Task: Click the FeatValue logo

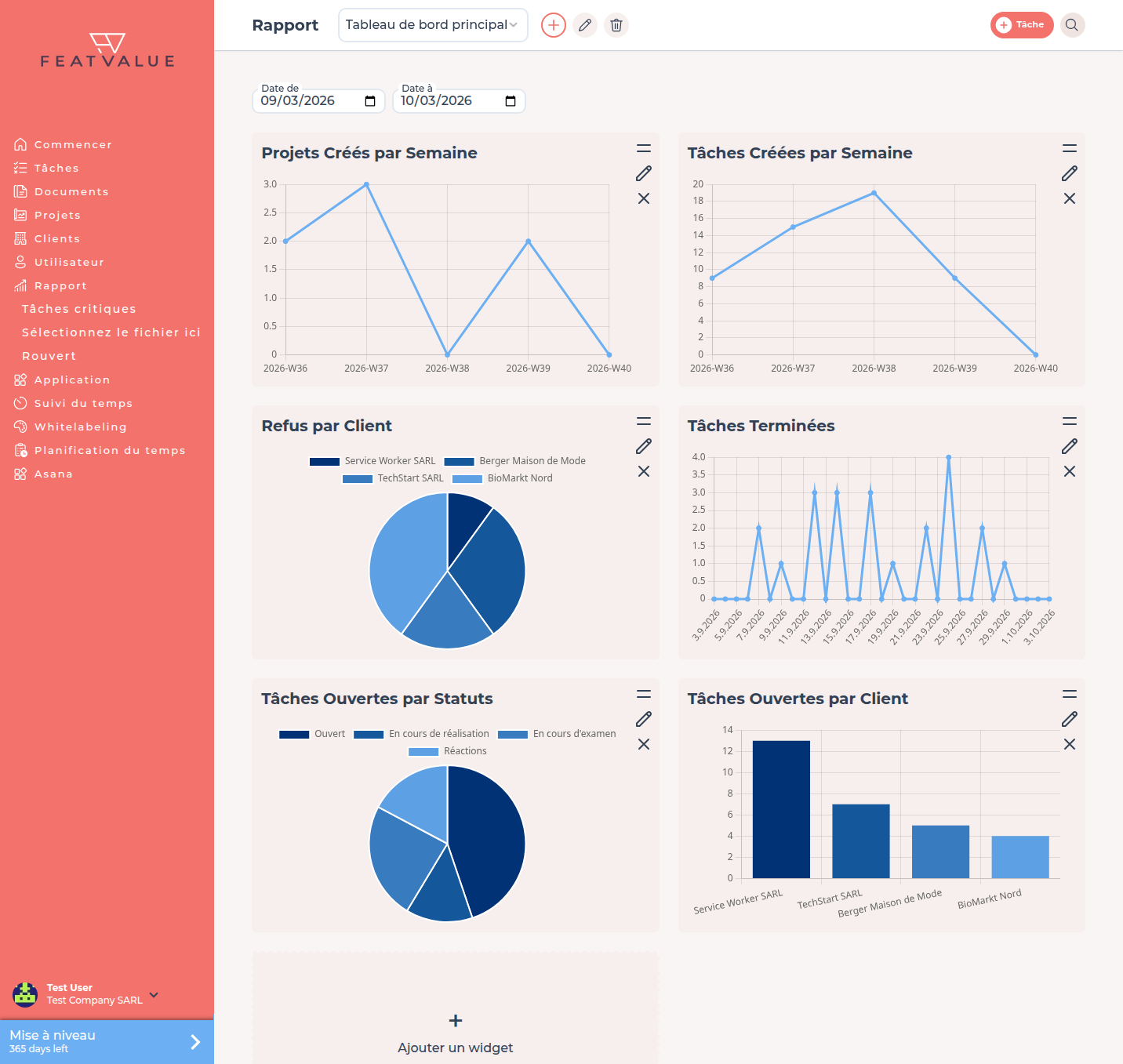Action: [x=107, y=51]
